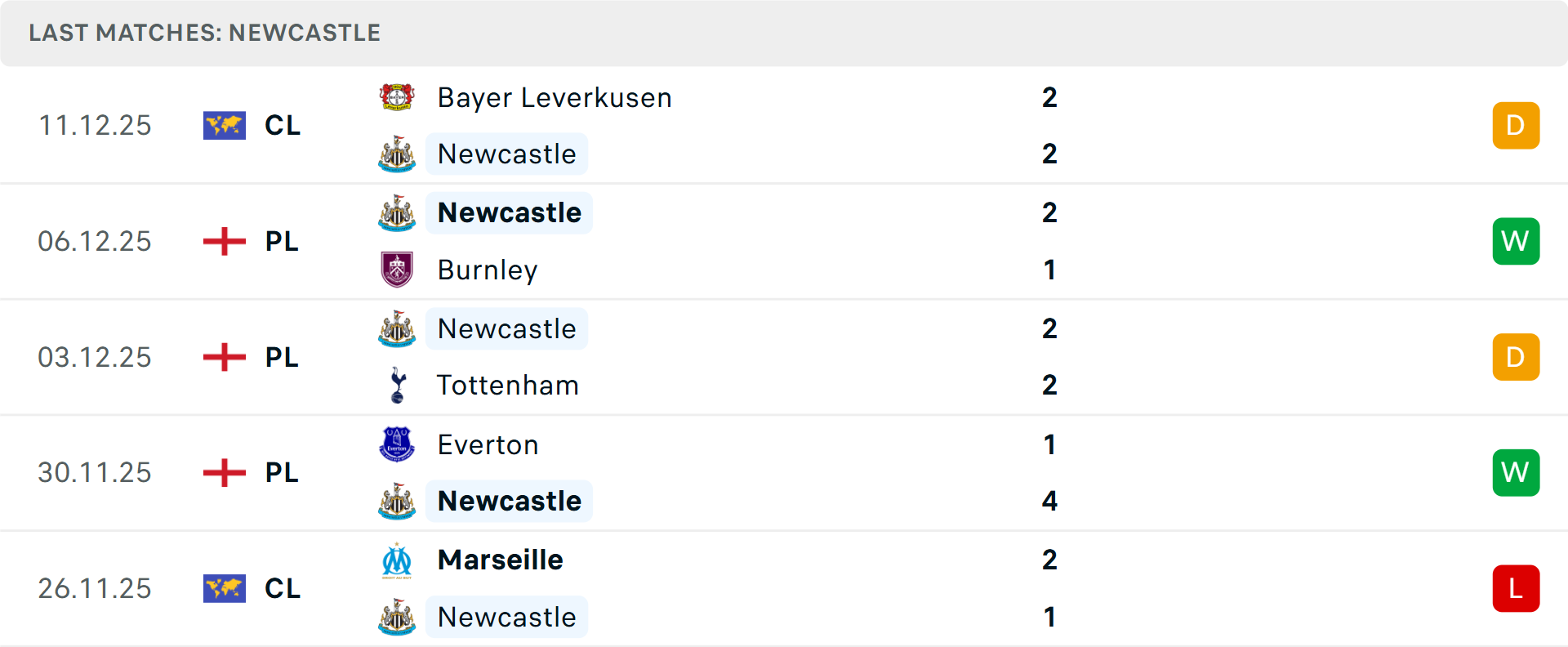Click England flag icon for 06.12.25 match
The image size is (1568, 647).
click(x=224, y=242)
